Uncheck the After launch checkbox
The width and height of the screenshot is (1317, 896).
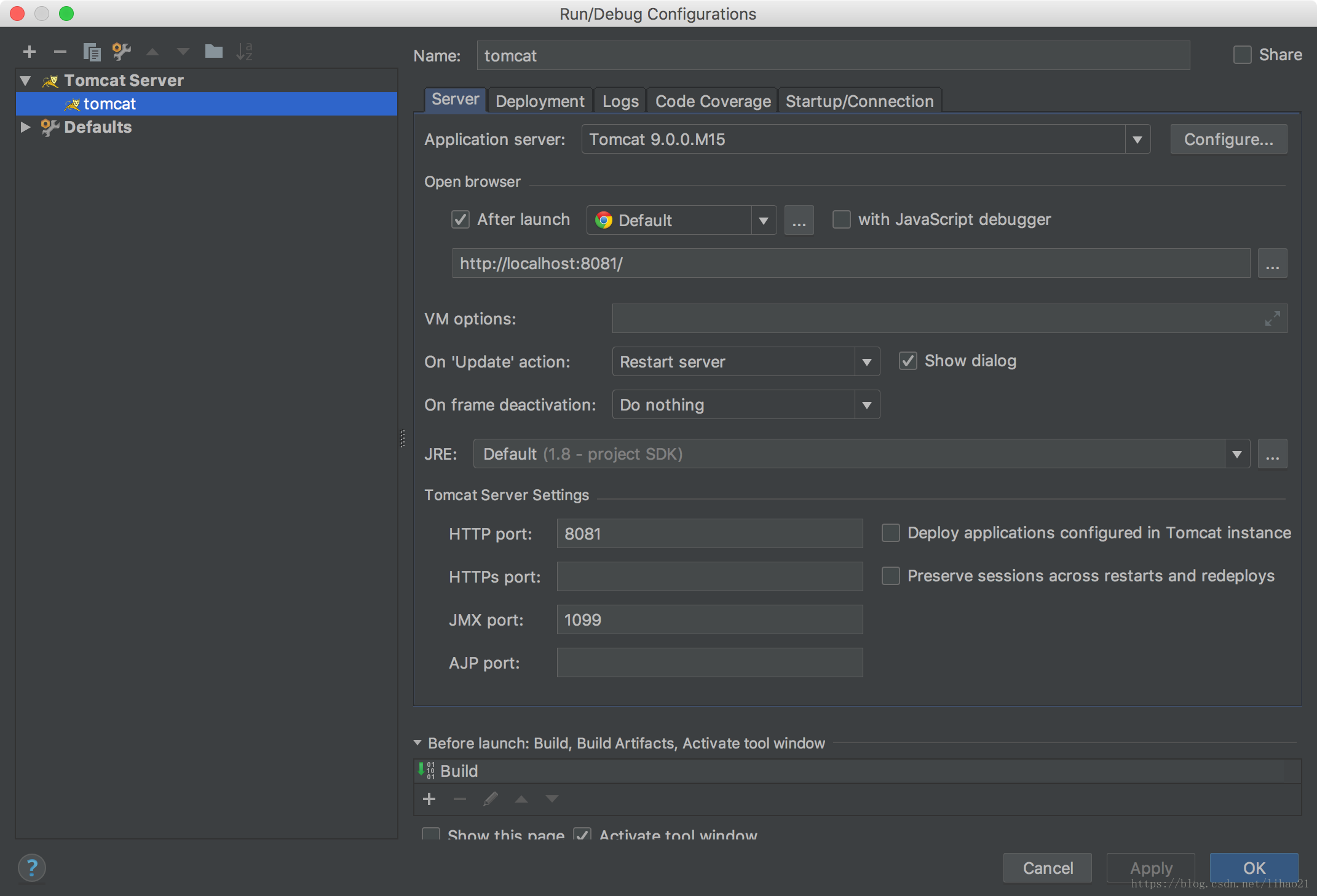(461, 219)
